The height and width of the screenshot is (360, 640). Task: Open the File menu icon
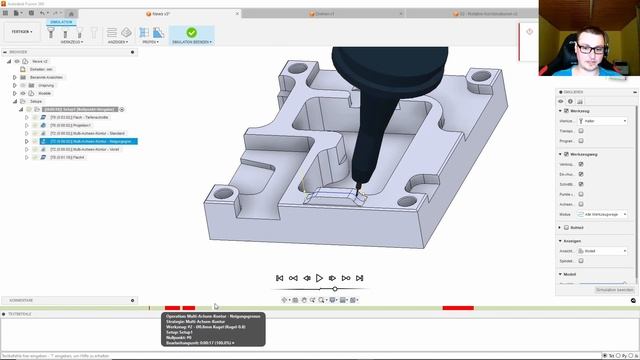click(x=17, y=13)
